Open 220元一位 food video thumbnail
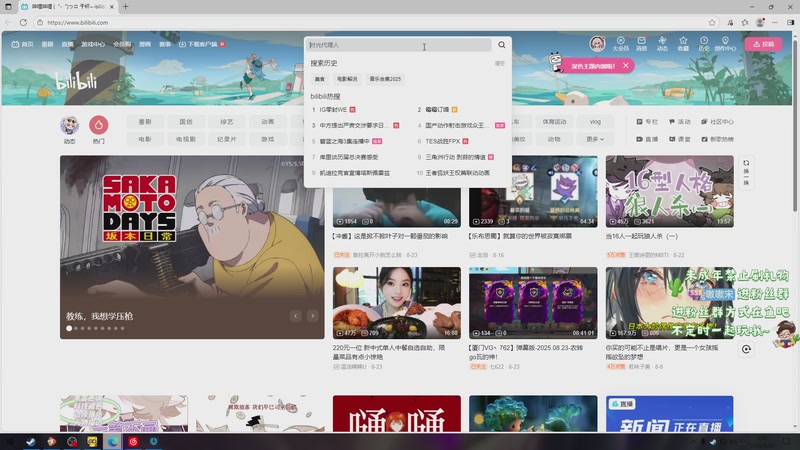Viewport: 800px width, 450px height. 396,303
